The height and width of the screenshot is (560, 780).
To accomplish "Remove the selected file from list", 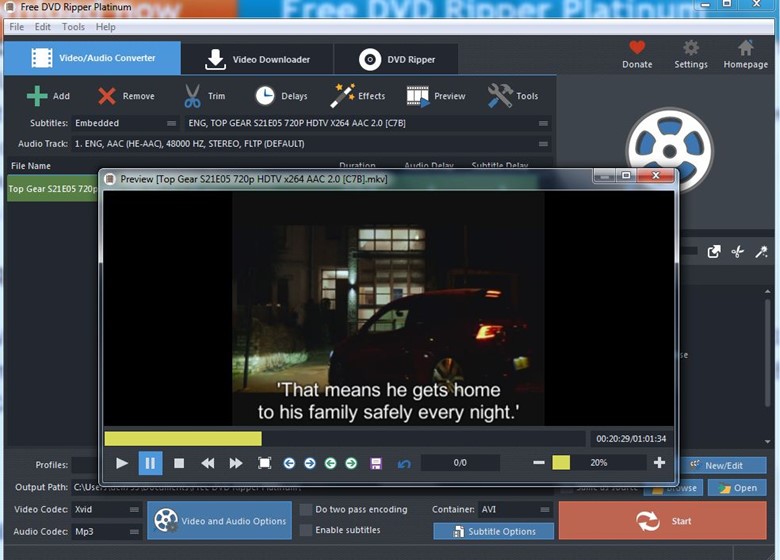I will click(x=126, y=96).
